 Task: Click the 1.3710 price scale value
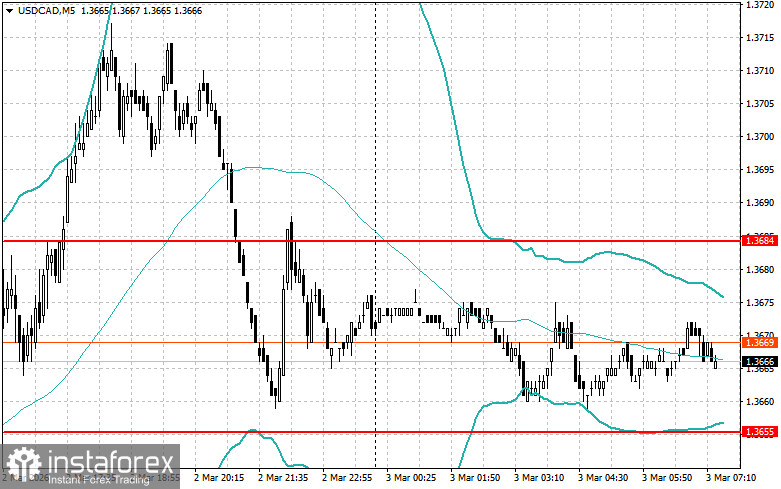pos(760,71)
